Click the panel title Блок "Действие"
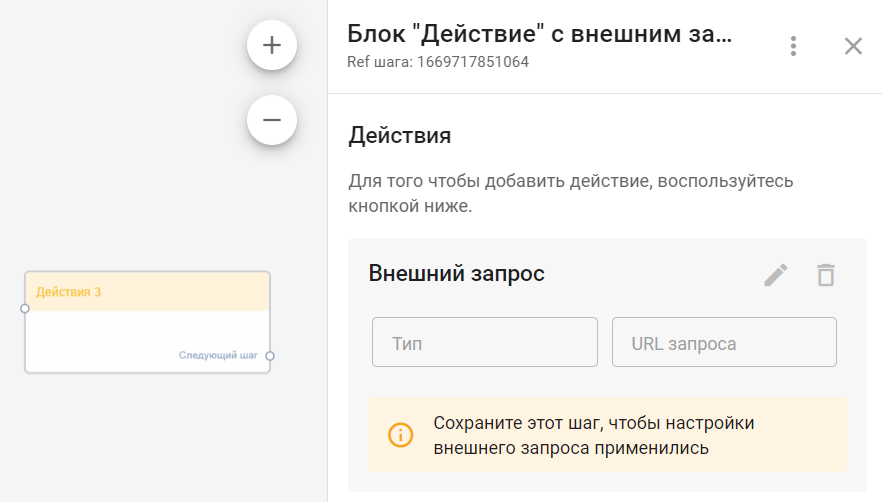 (x=539, y=34)
